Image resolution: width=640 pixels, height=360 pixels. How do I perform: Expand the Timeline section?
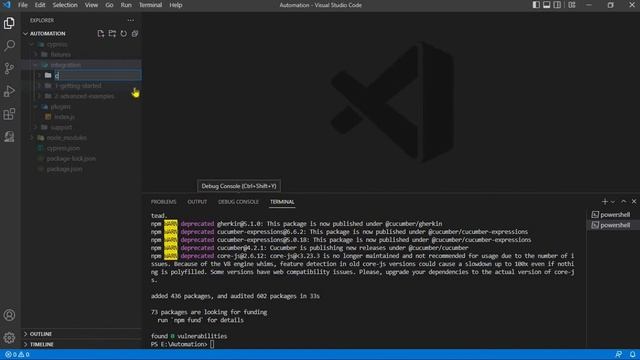tap(81, 344)
